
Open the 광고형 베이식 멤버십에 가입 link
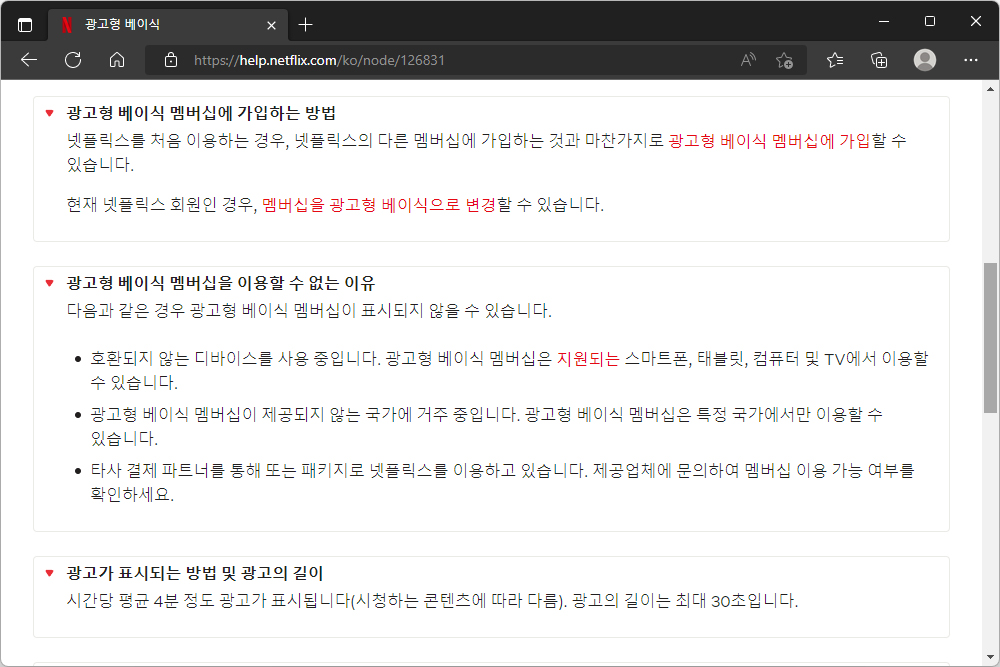tap(769, 140)
